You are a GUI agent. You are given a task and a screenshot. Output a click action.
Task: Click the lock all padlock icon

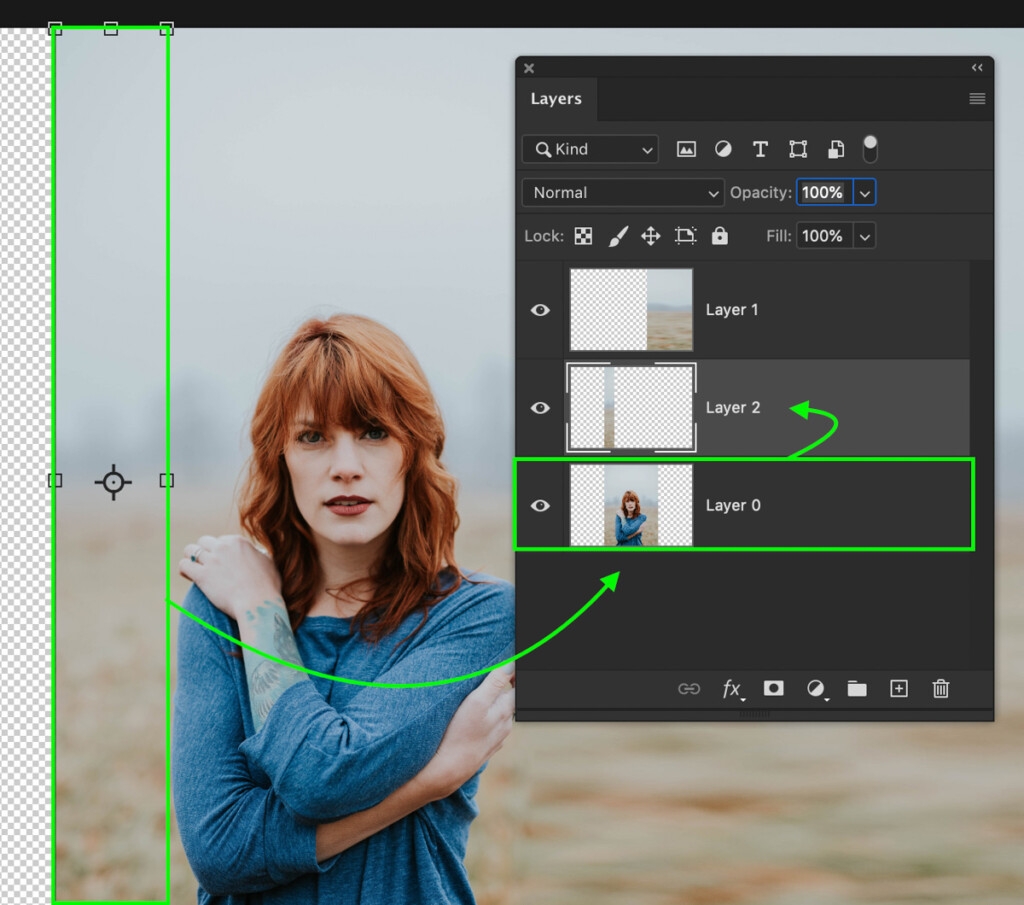tap(719, 236)
